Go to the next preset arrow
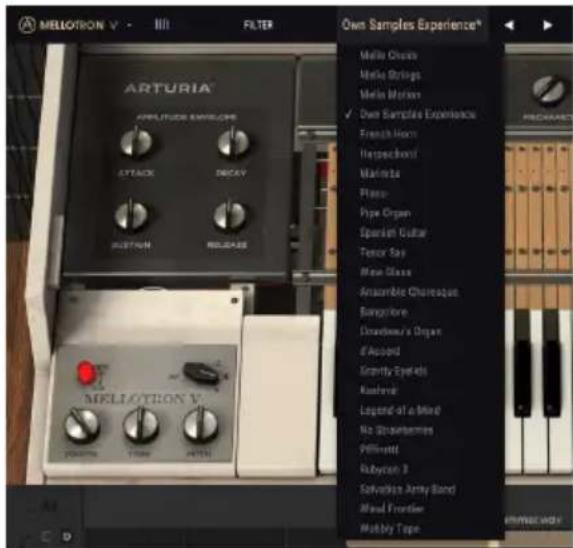 (547, 25)
